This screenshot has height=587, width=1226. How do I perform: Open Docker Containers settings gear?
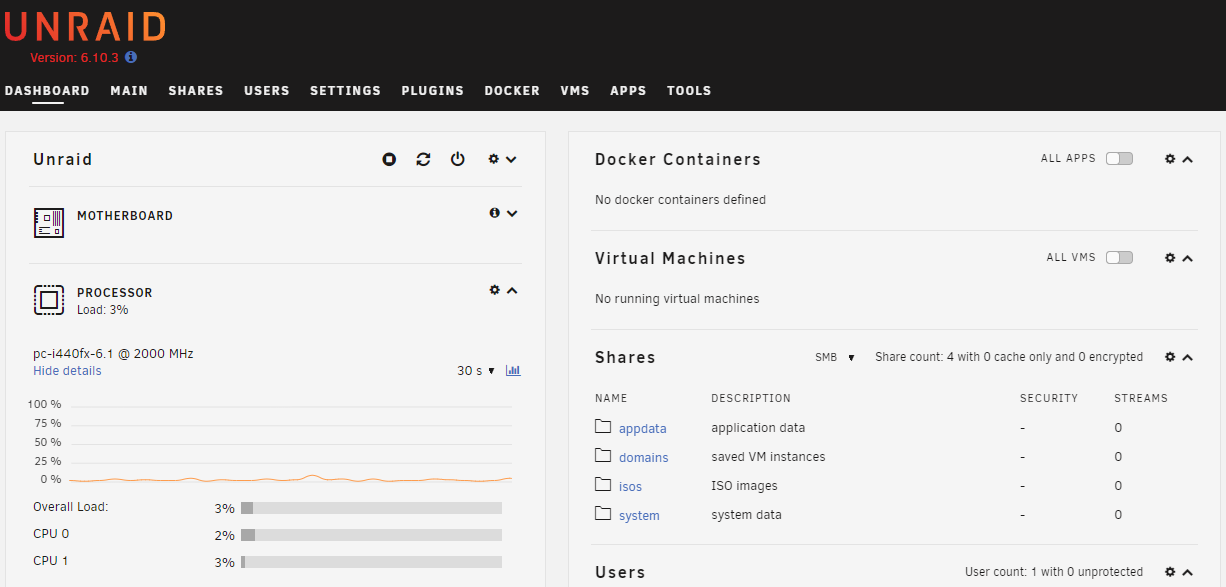coord(1170,159)
